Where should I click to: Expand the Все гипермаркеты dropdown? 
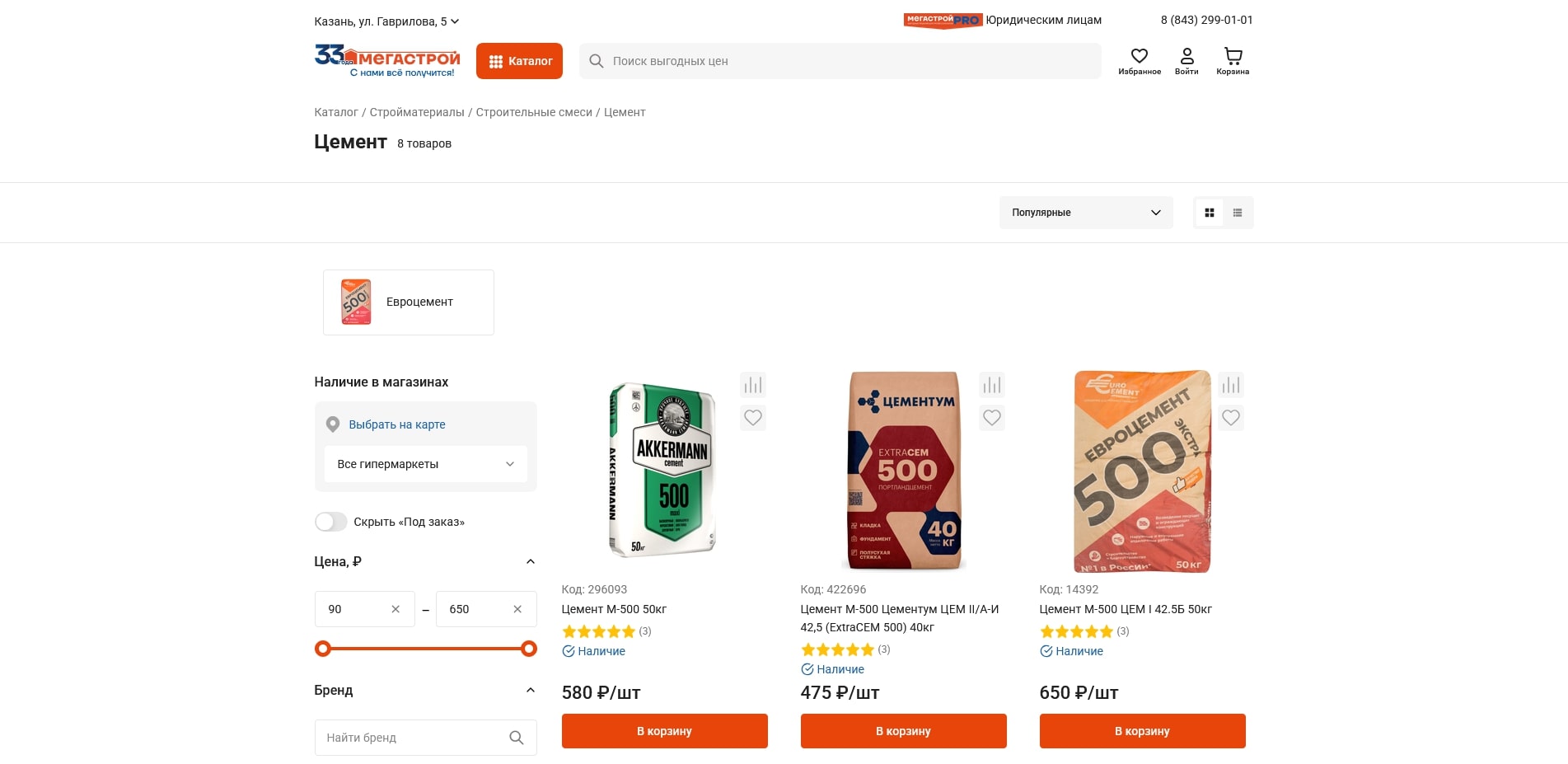[x=425, y=464]
